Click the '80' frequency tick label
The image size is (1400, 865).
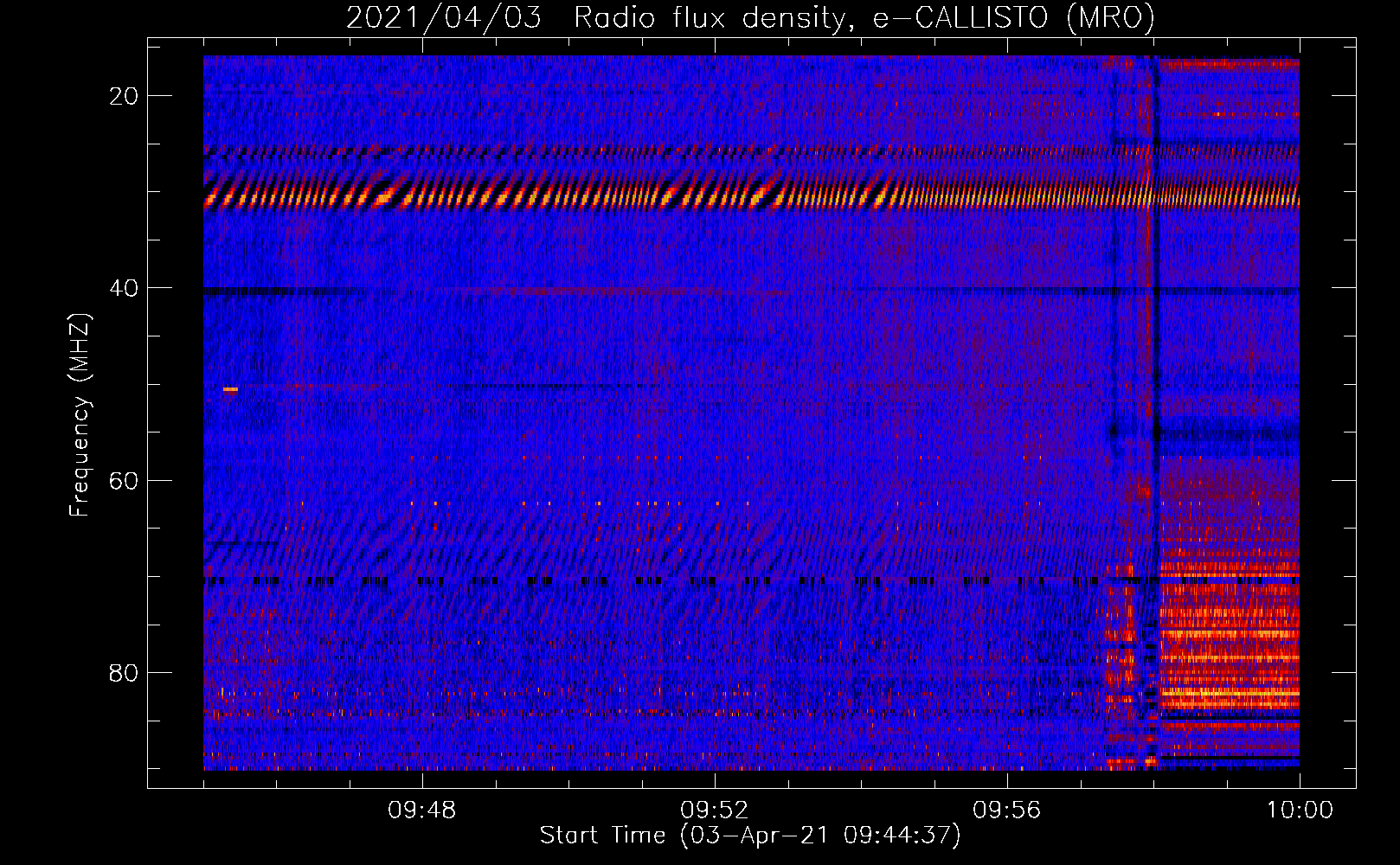pos(124,672)
